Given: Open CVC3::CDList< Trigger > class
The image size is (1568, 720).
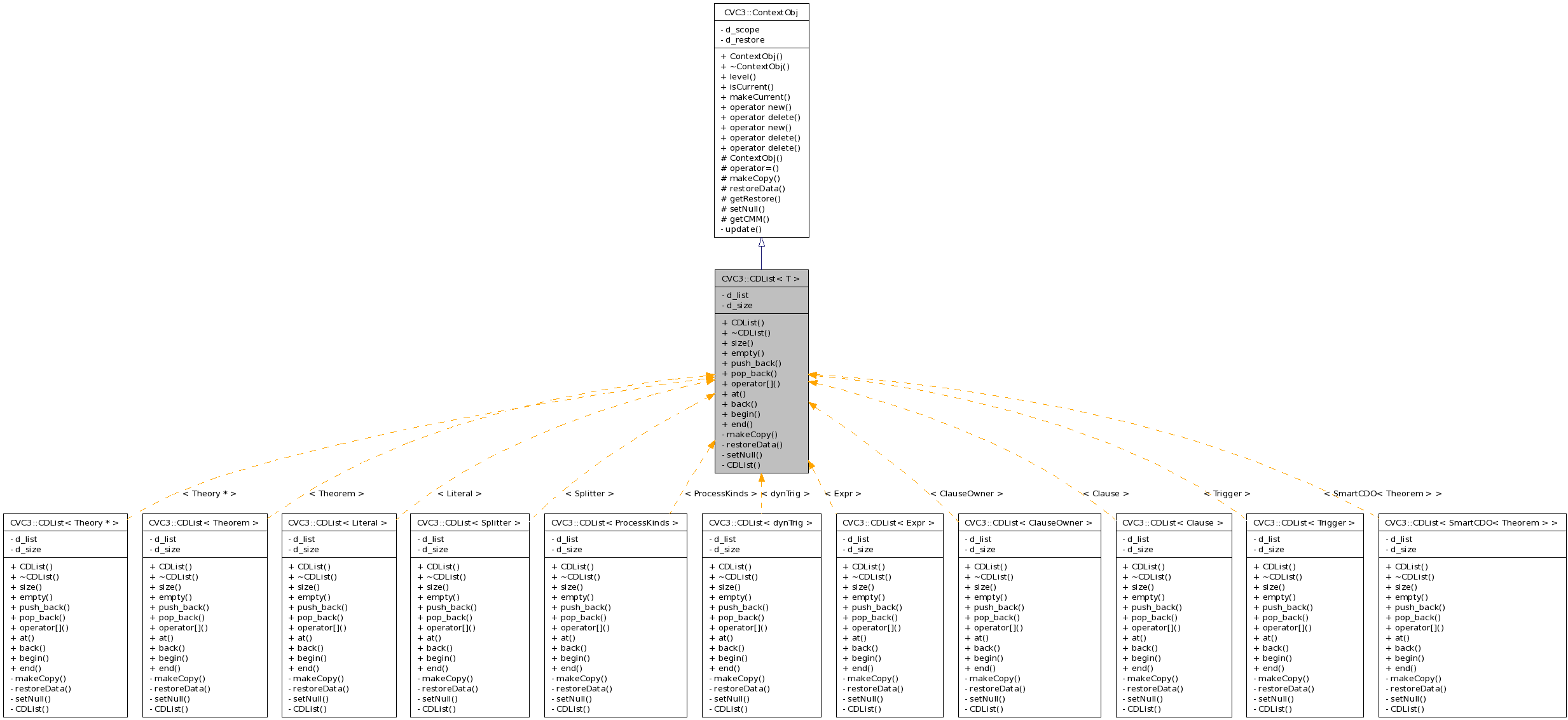Looking at the screenshot, I should tap(1304, 522).
